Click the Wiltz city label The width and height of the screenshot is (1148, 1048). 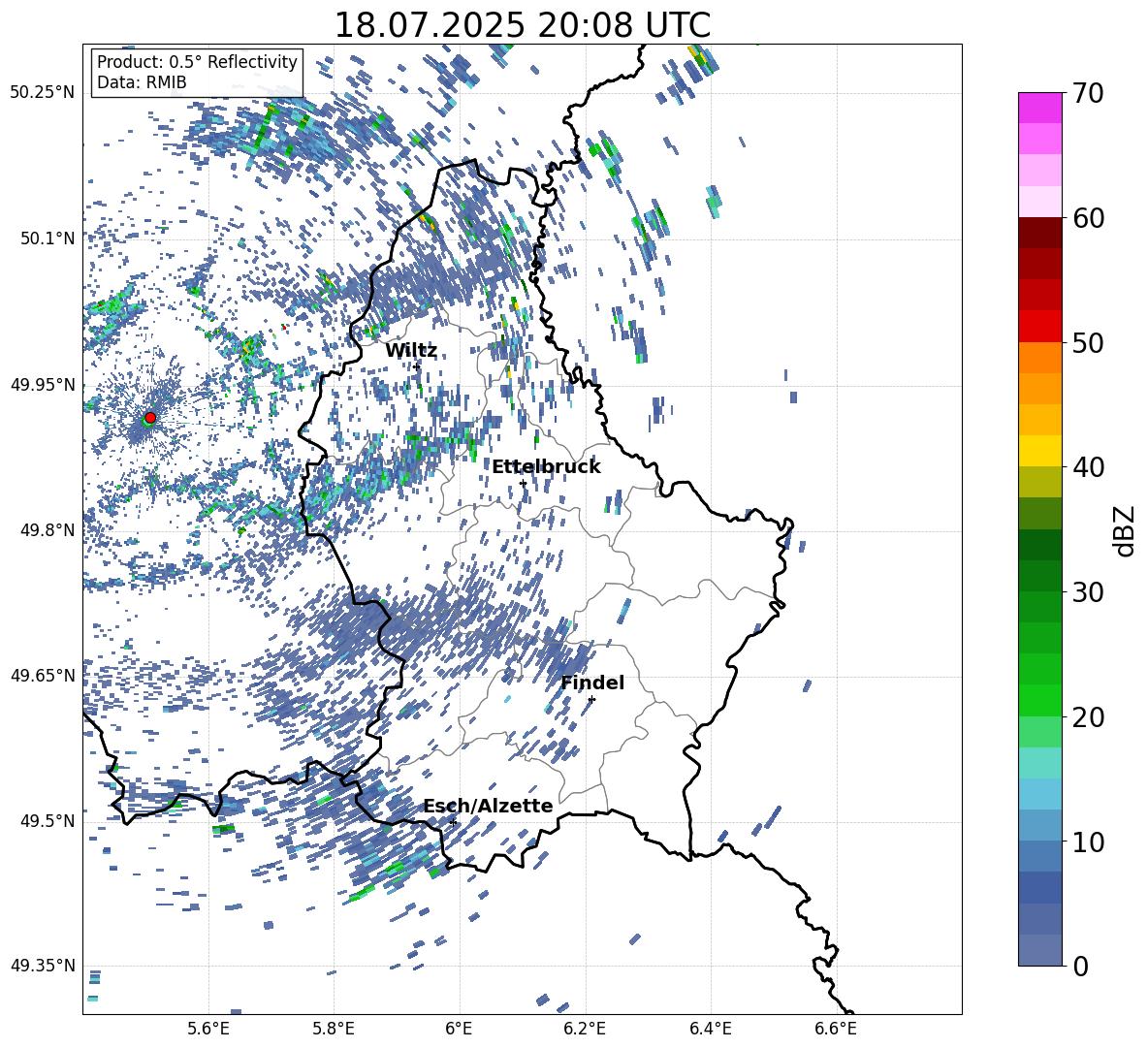(x=411, y=351)
